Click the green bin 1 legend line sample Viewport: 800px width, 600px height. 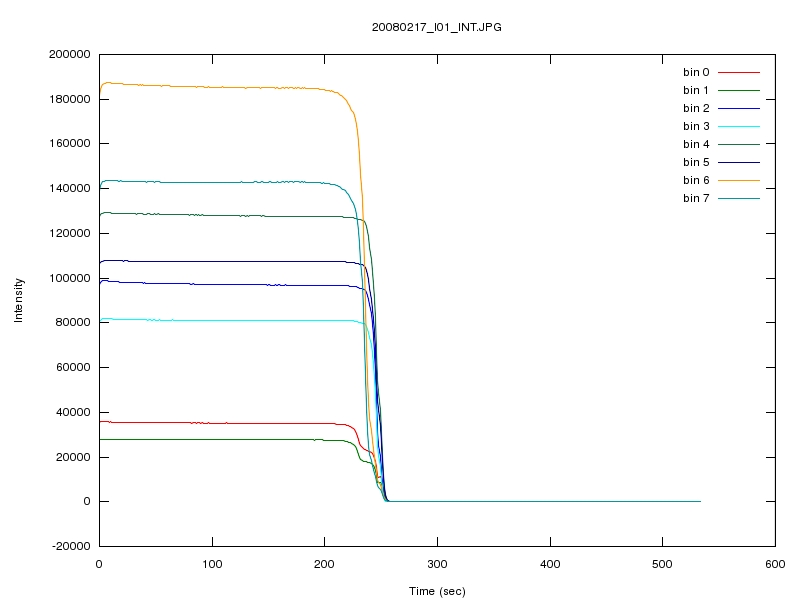coord(739,90)
